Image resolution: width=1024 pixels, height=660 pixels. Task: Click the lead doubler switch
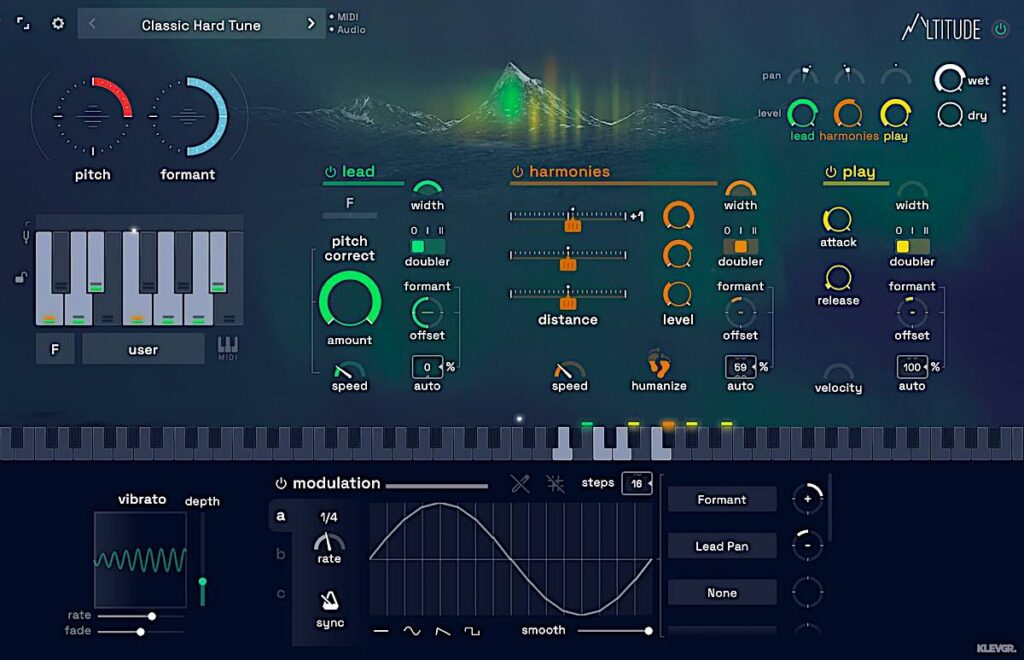pos(427,246)
